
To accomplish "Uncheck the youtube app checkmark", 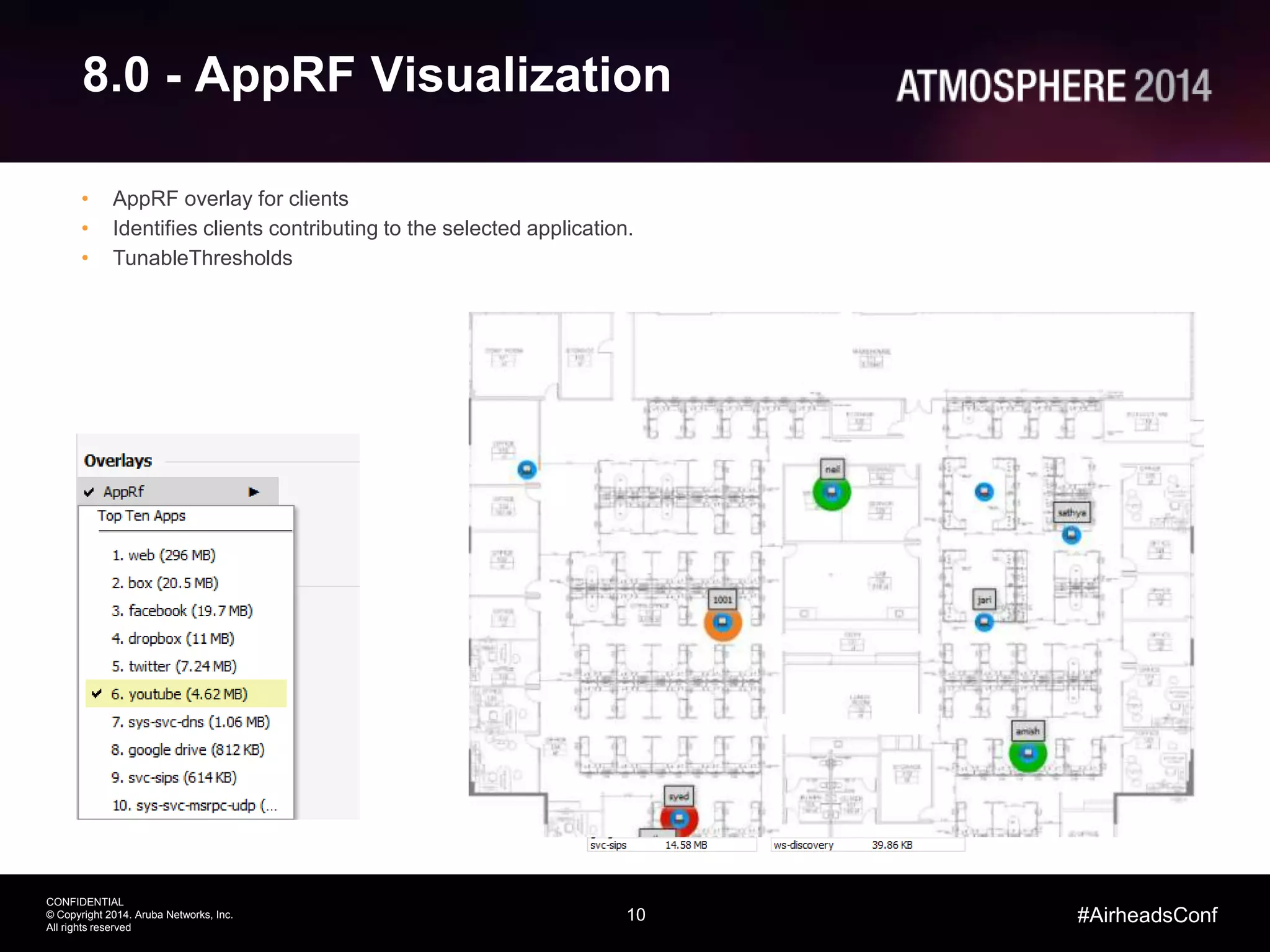I will (97, 694).
